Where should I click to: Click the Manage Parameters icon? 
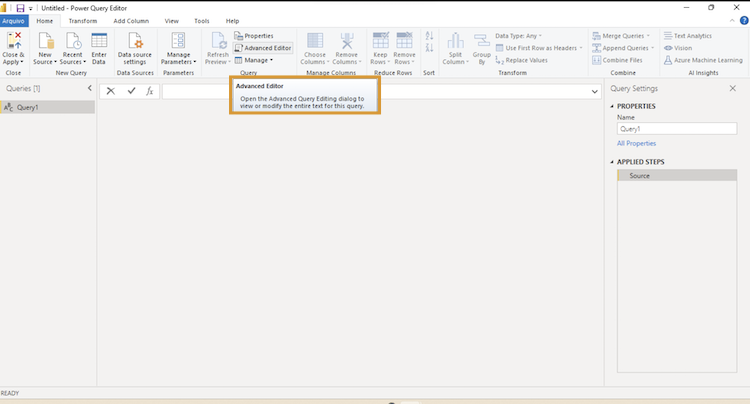178,41
